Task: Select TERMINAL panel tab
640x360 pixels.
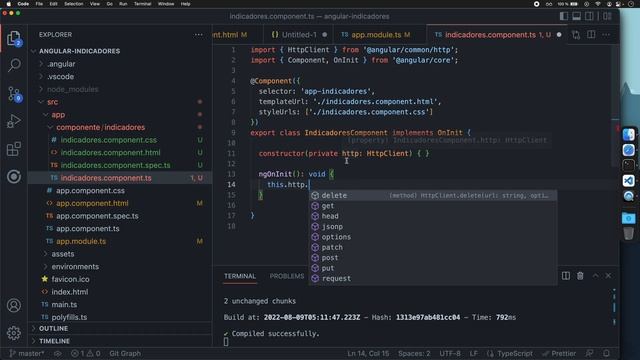Action: [240, 276]
